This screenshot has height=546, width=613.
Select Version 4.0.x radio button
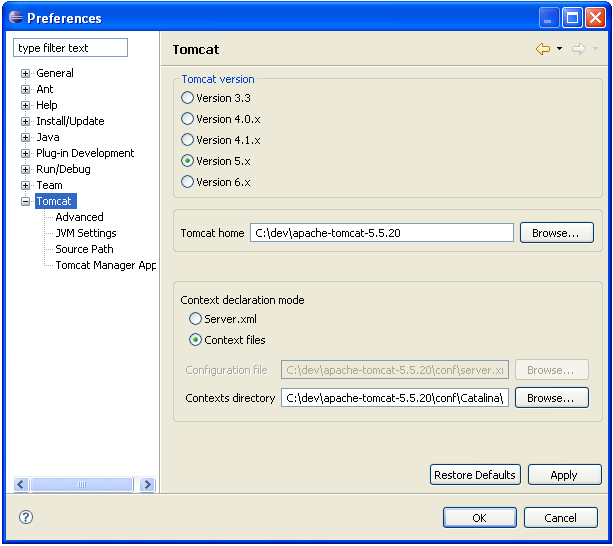(187, 119)
